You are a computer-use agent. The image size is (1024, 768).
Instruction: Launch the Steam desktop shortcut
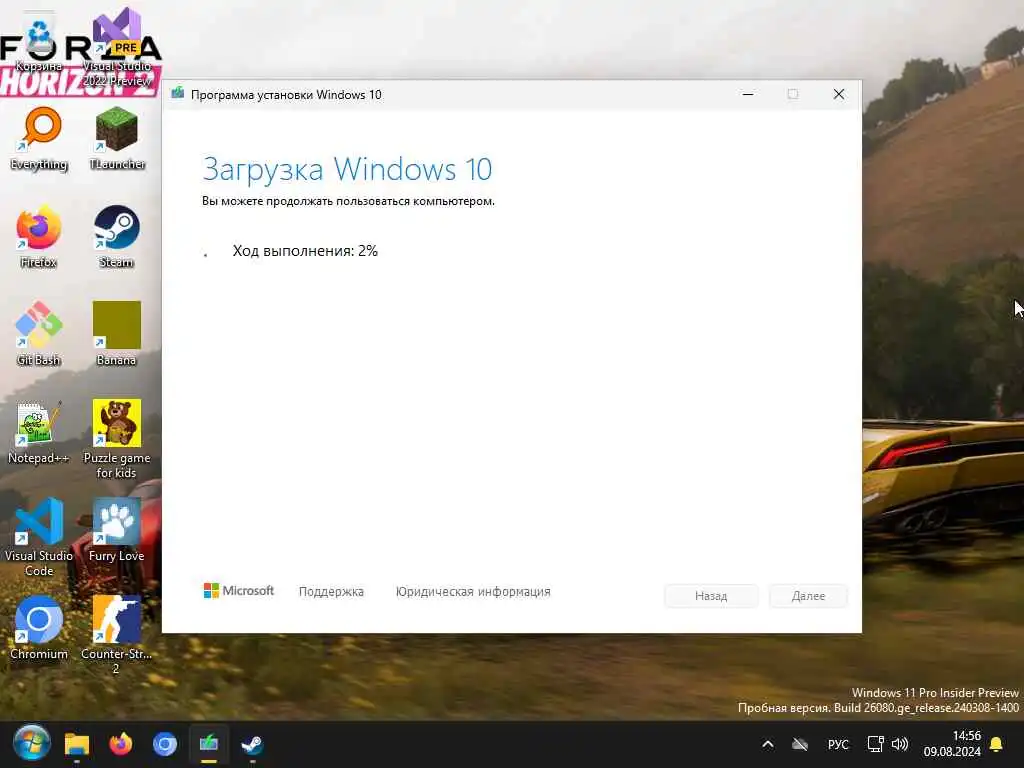[x=116, y=236]
